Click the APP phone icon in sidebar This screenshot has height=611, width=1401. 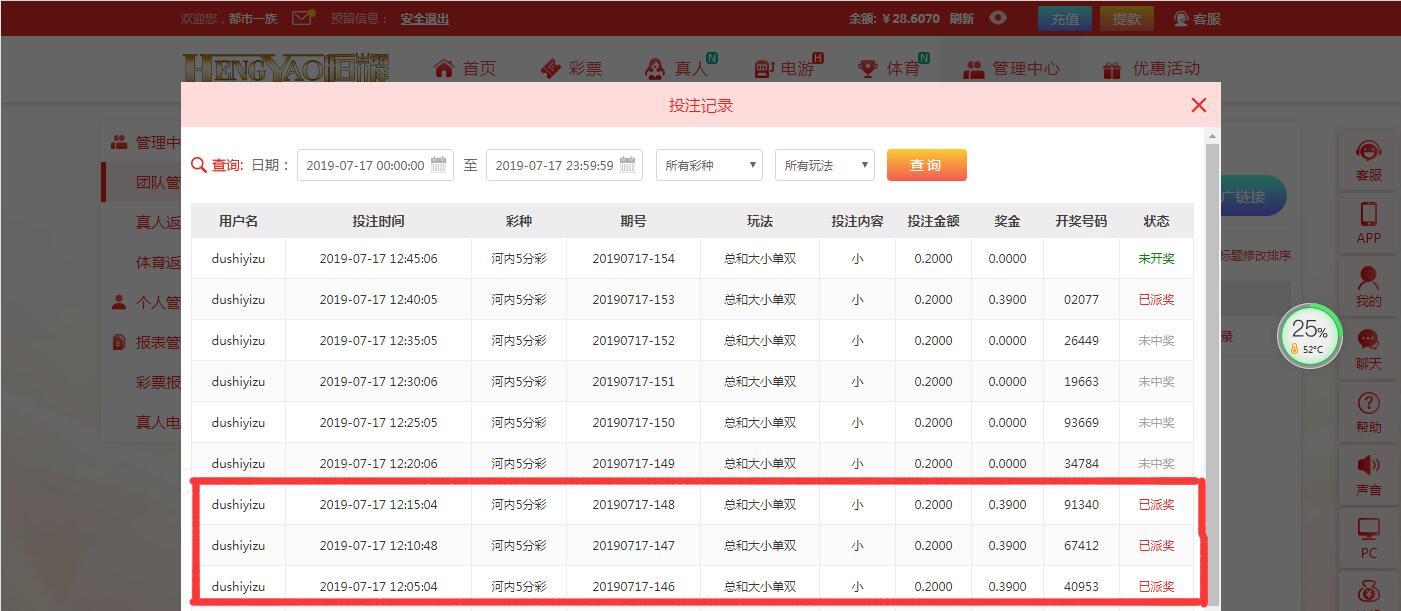[1368, 214]
